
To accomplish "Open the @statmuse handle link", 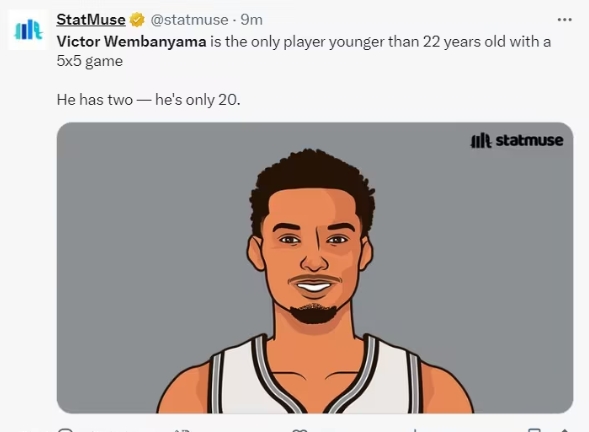I will click(x=189, y=20).
